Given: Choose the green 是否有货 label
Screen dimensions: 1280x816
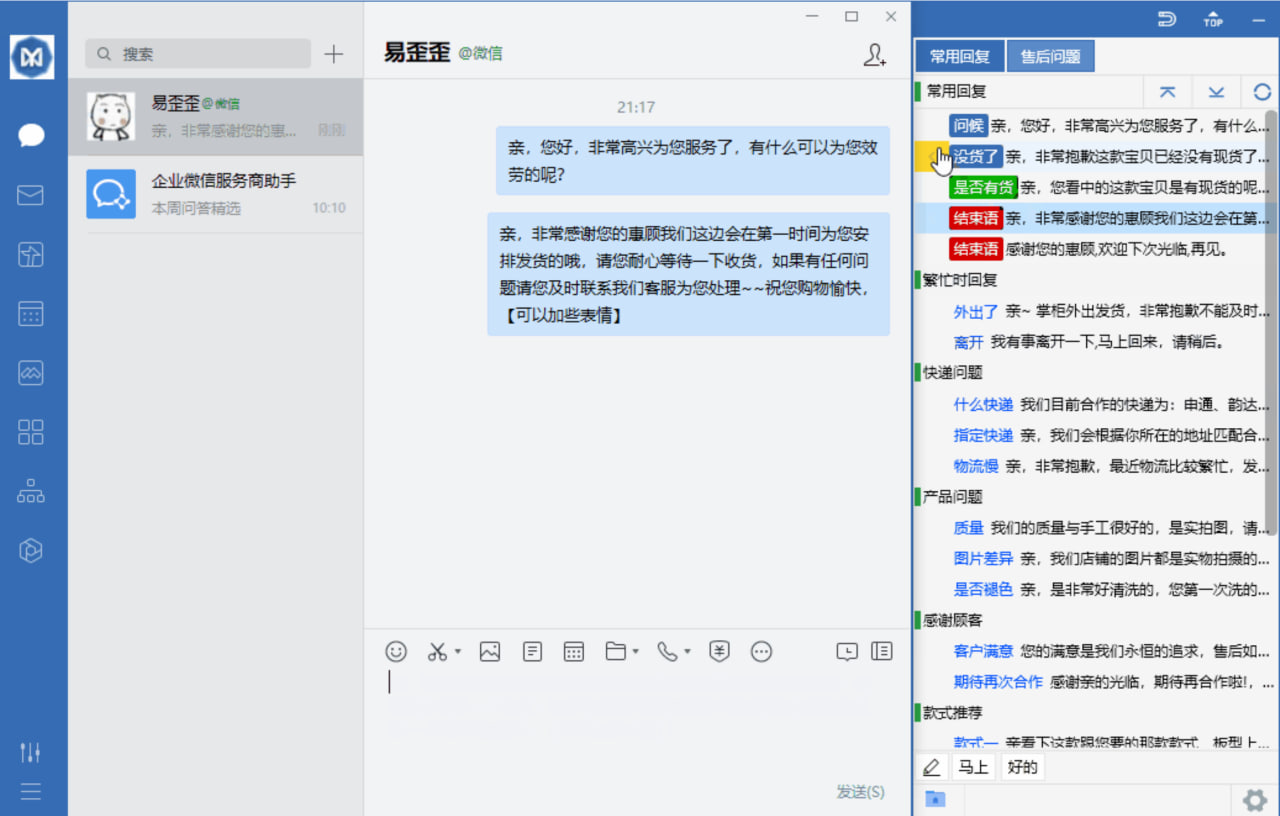Looking at the screenshot, I should [x=983, y=187].
